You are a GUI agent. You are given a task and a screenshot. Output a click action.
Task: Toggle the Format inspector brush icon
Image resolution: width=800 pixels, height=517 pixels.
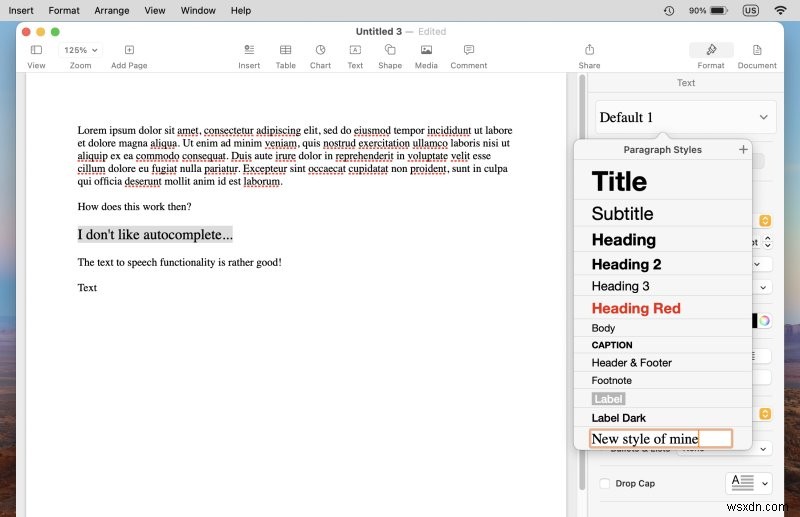pyautogui.click(x=711, y=50)
